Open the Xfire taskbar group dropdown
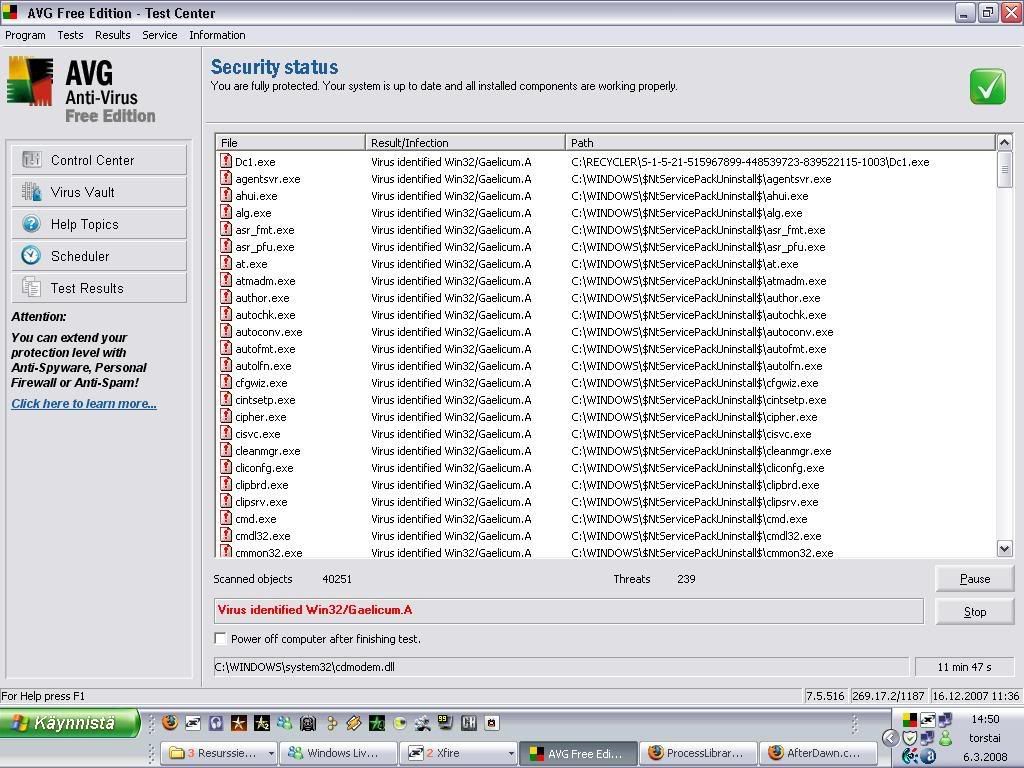1024x768 pixels. click(511, 753)
